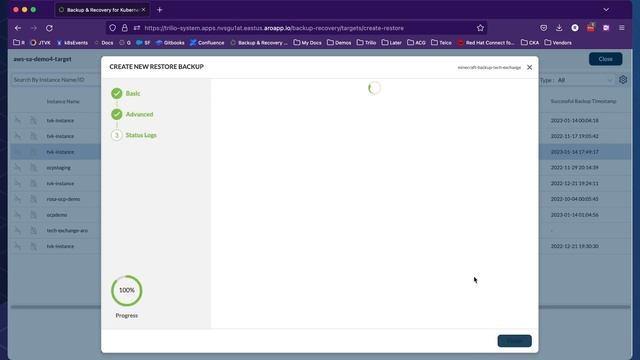Open the Type All dropdown
The height and width of the screenshot is (360, 640).
(585, 80)
